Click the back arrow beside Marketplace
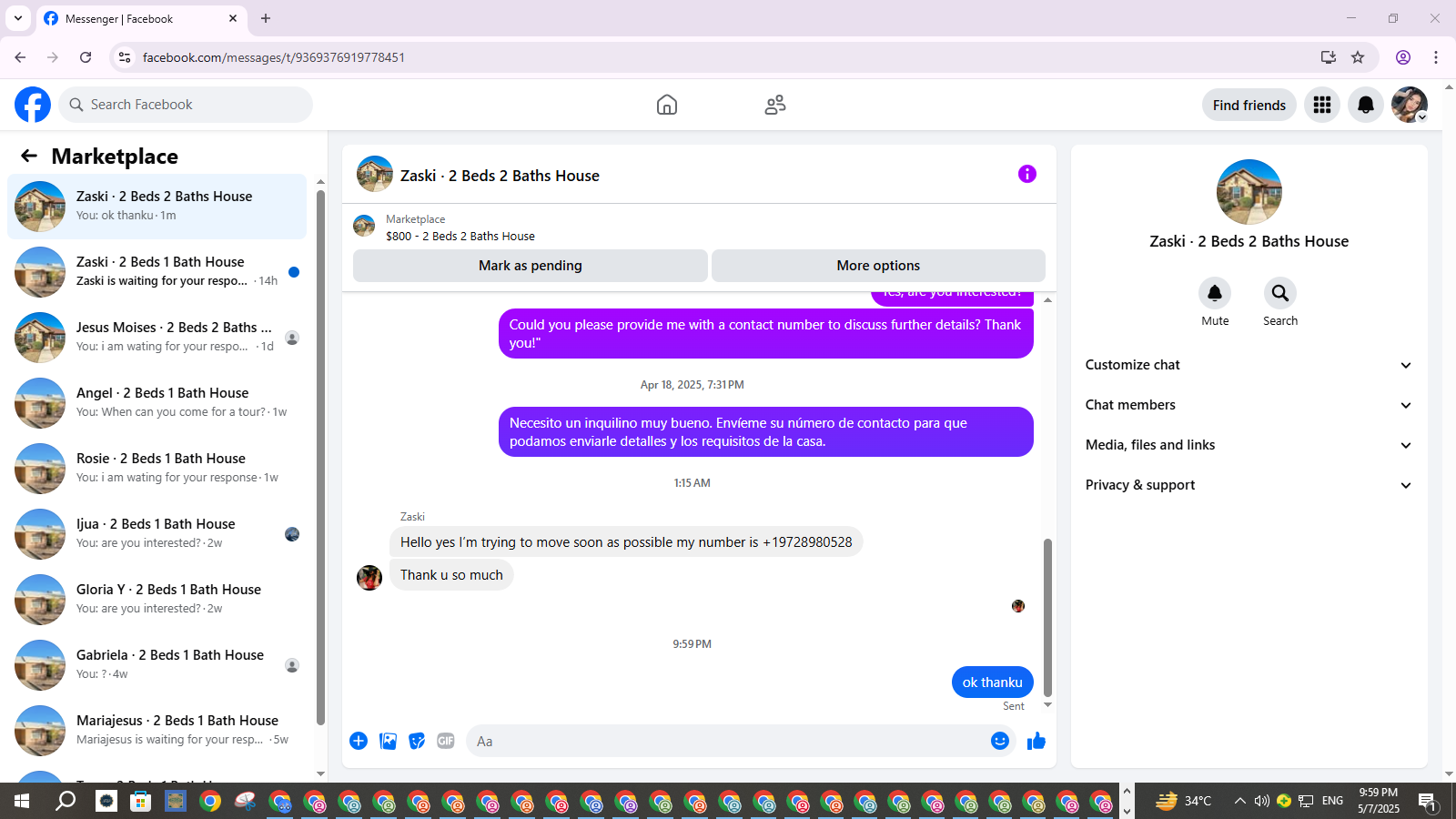Screen dimensions: 1456x819 coord(29,156)
